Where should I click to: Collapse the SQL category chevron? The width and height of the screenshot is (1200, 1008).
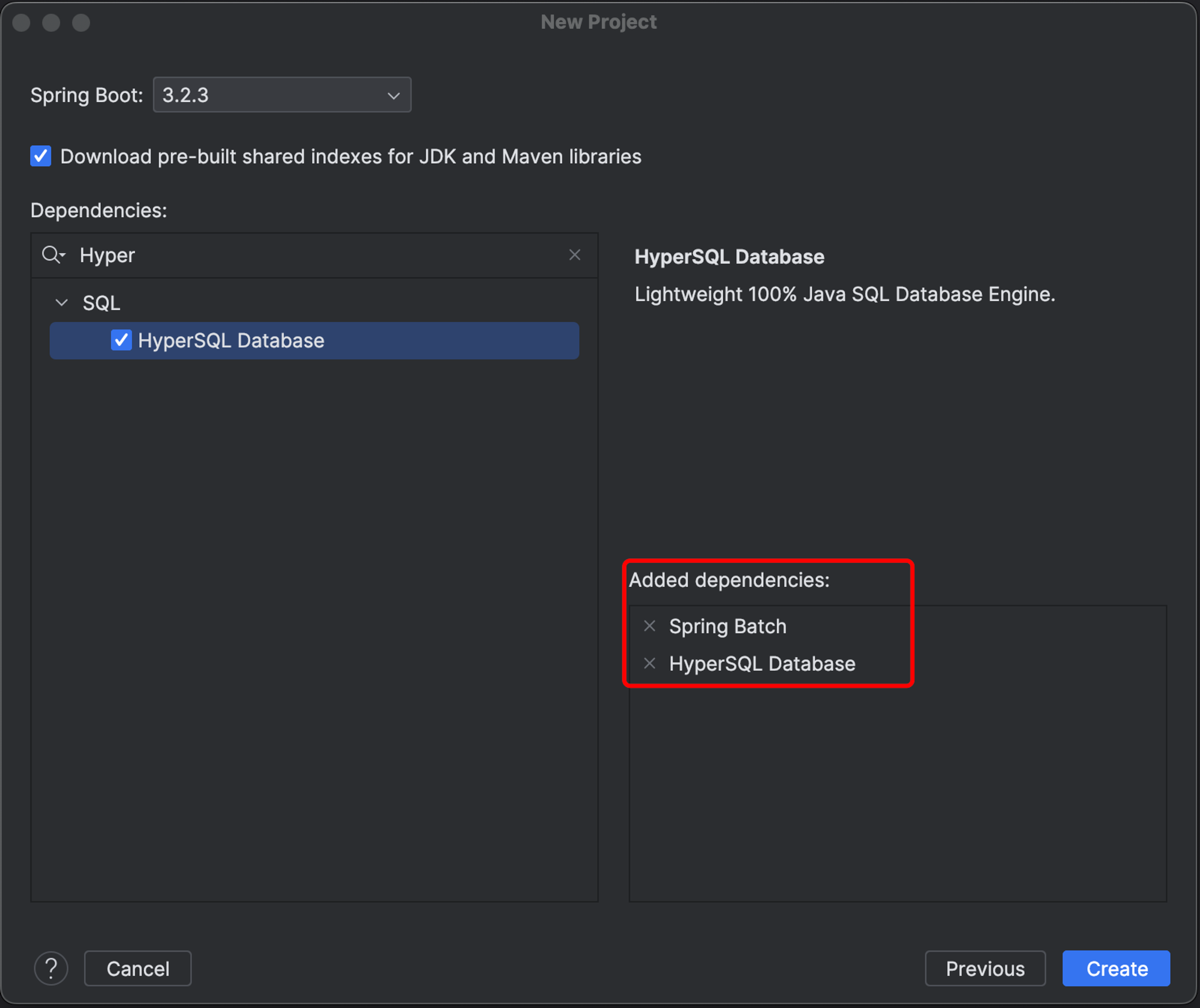coord(62,303)
